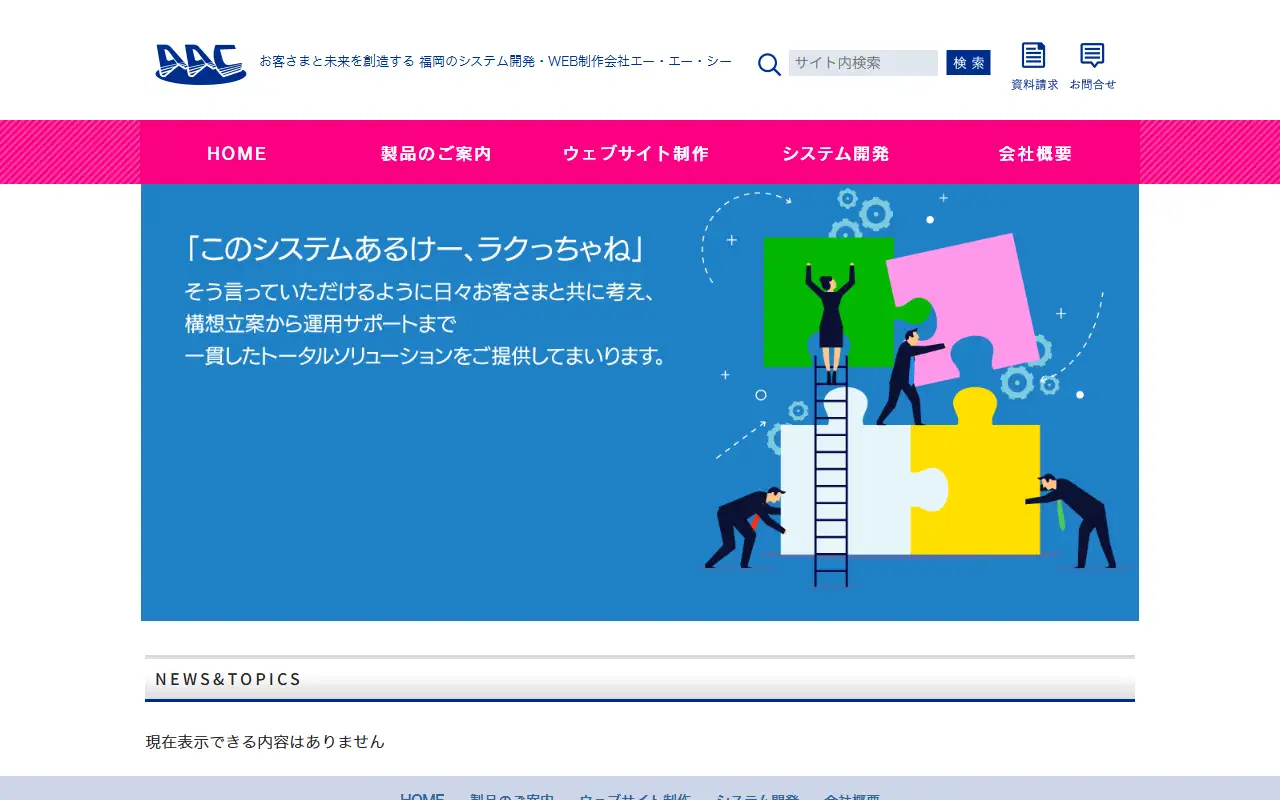The height and width of the screenshot is (800, 1280).
Task: Click the puzzle illustration hero banner
Action: [x=640, y=402]
